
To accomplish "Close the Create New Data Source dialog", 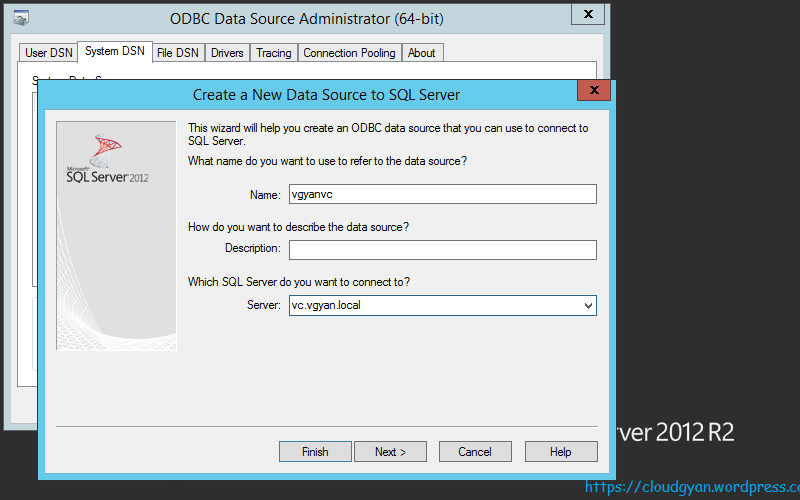I will pos(594,91).
